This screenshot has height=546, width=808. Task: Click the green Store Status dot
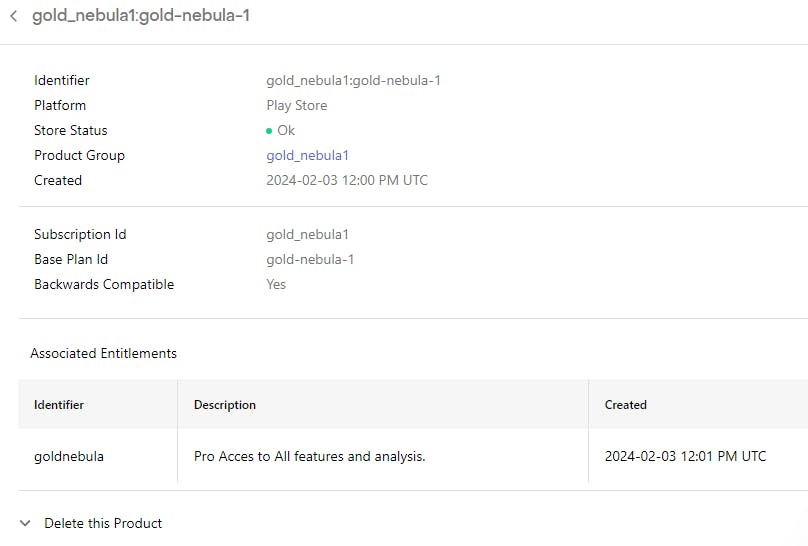click(x=269, y=131)
